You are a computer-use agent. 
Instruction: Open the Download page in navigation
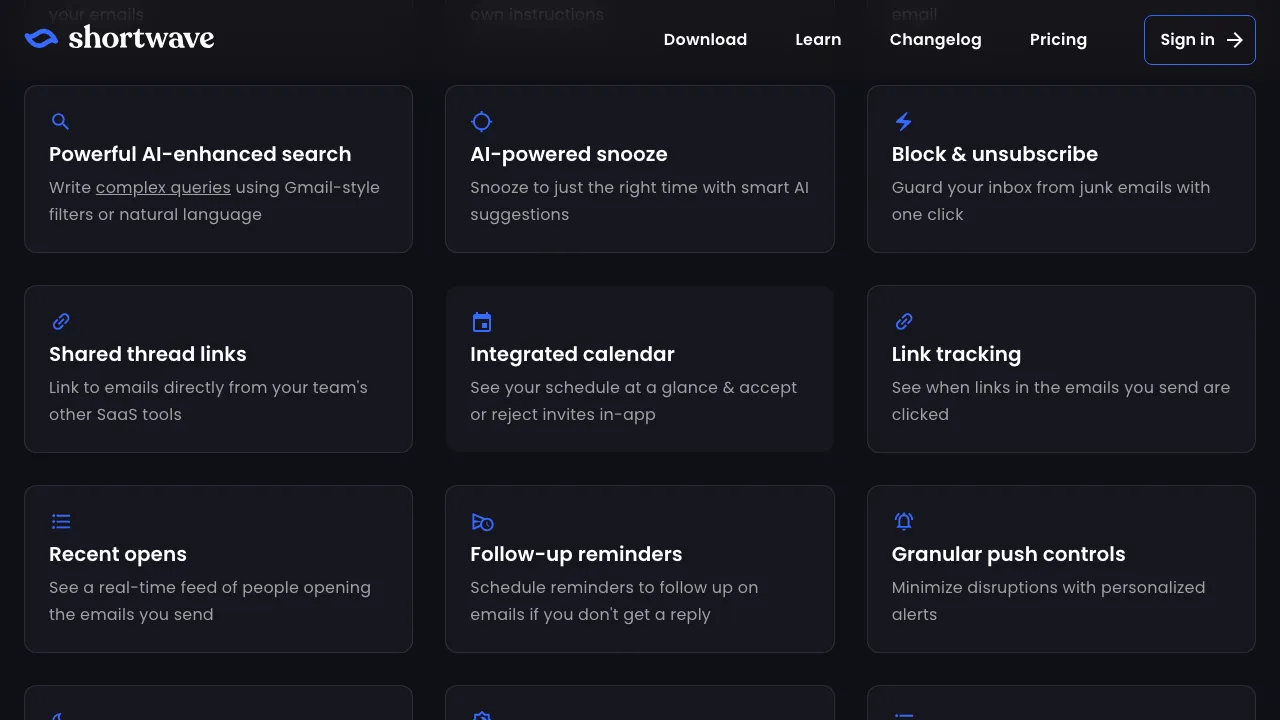(x=705, y=40)
